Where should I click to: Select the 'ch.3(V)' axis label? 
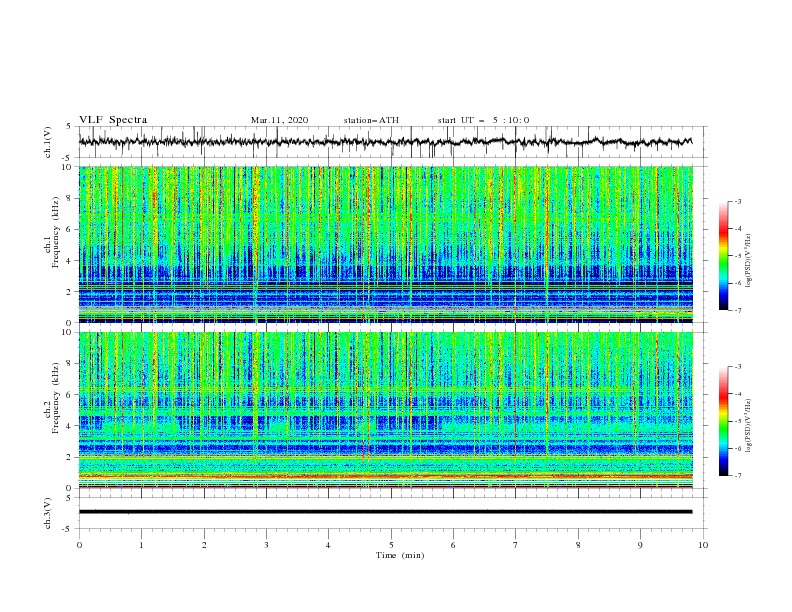[x=48, y=514]
